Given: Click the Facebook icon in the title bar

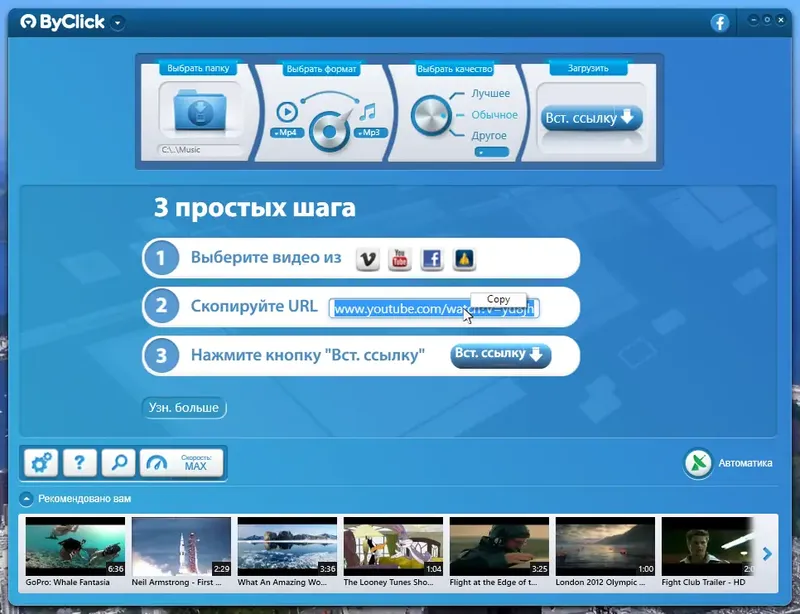Looking at the screenshot, I should point(721,21).
